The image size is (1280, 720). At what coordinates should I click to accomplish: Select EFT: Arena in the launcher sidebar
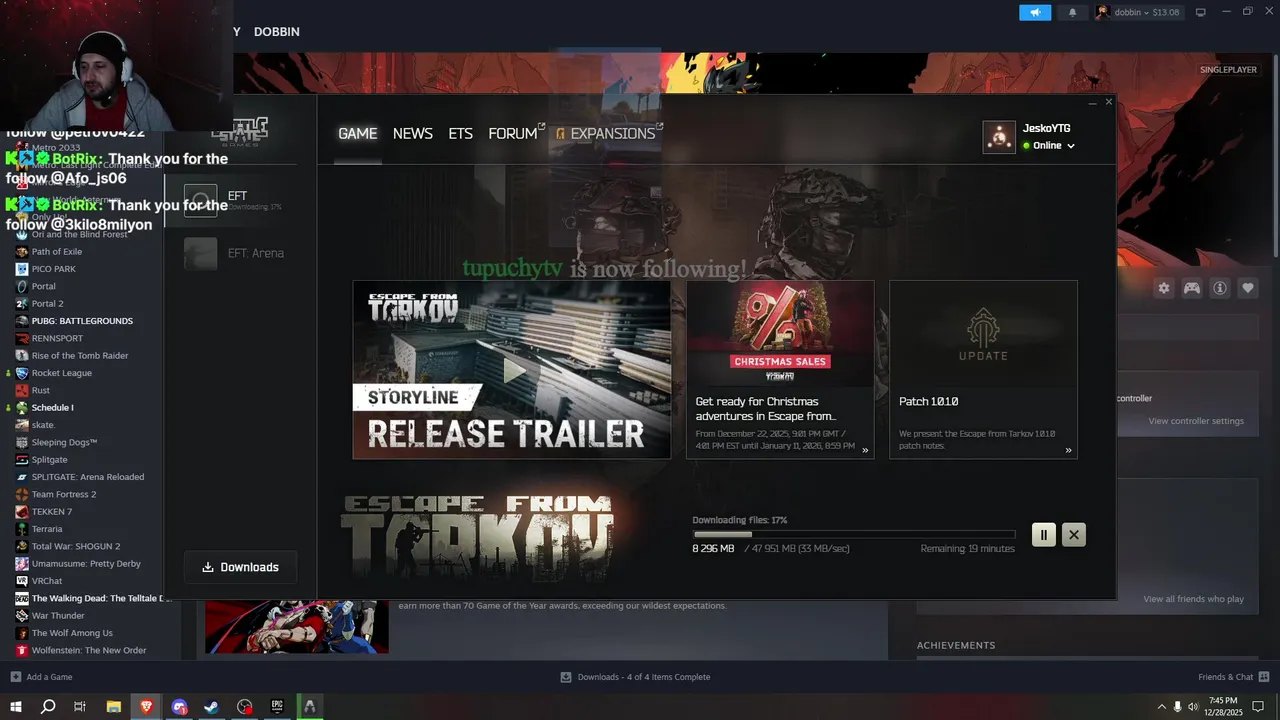pos(240,253)
